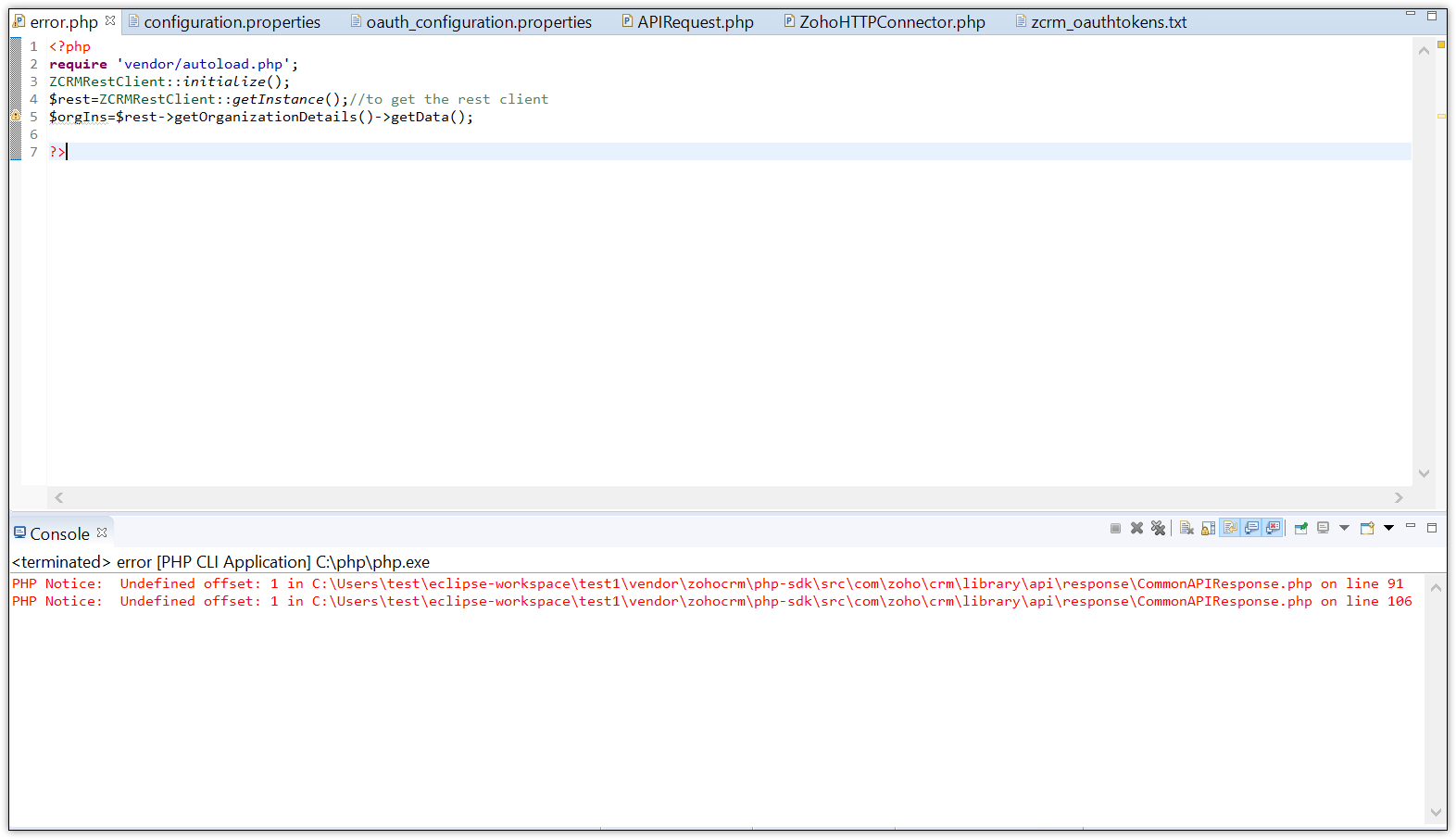Click the Open Console icon
This screenshot has width=1456, height=839.
pos(1367,528)
